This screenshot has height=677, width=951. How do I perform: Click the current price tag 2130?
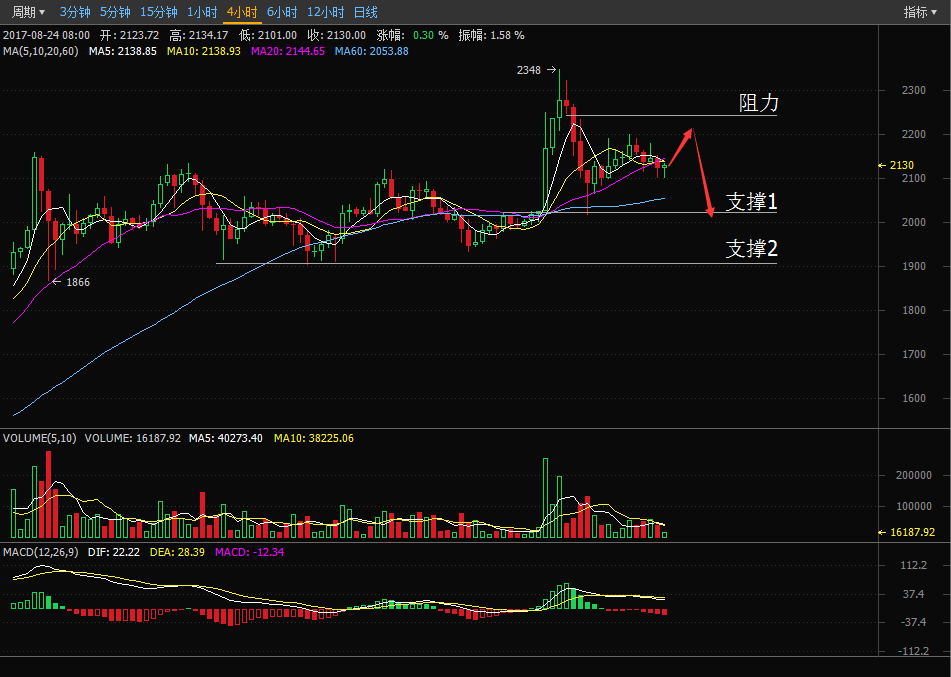click(901, 165)
